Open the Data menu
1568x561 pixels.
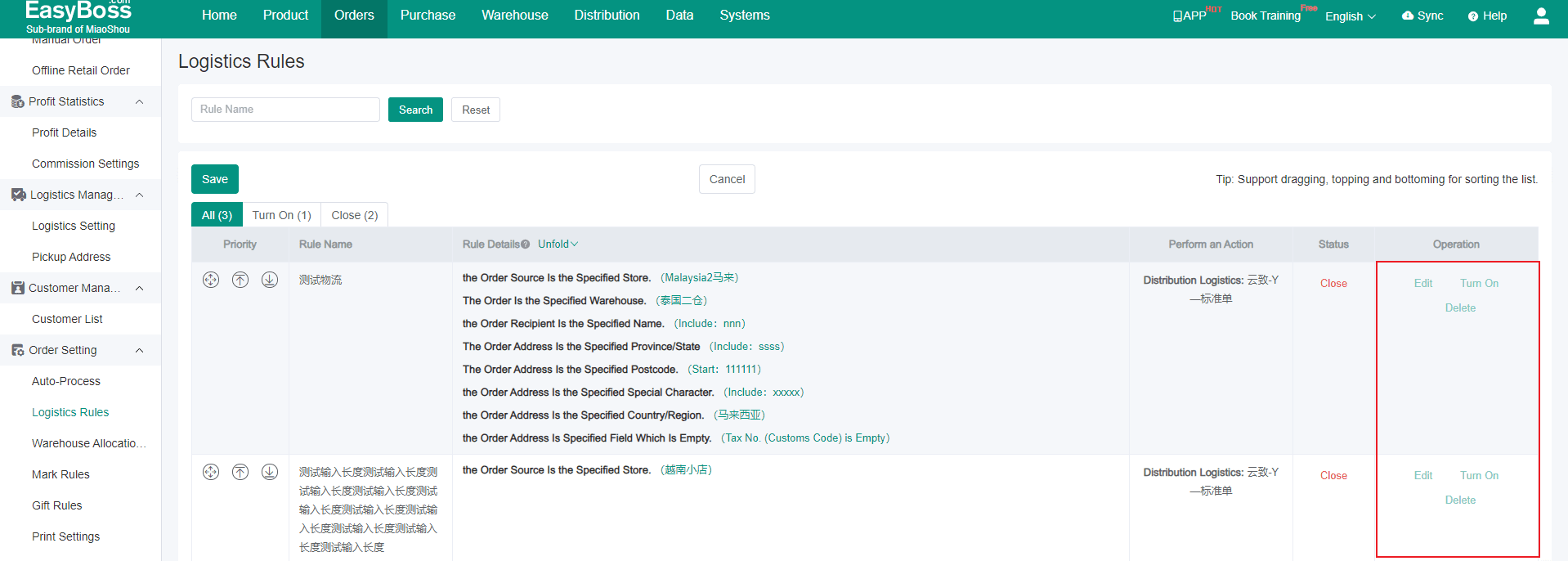tap(679, 16)
